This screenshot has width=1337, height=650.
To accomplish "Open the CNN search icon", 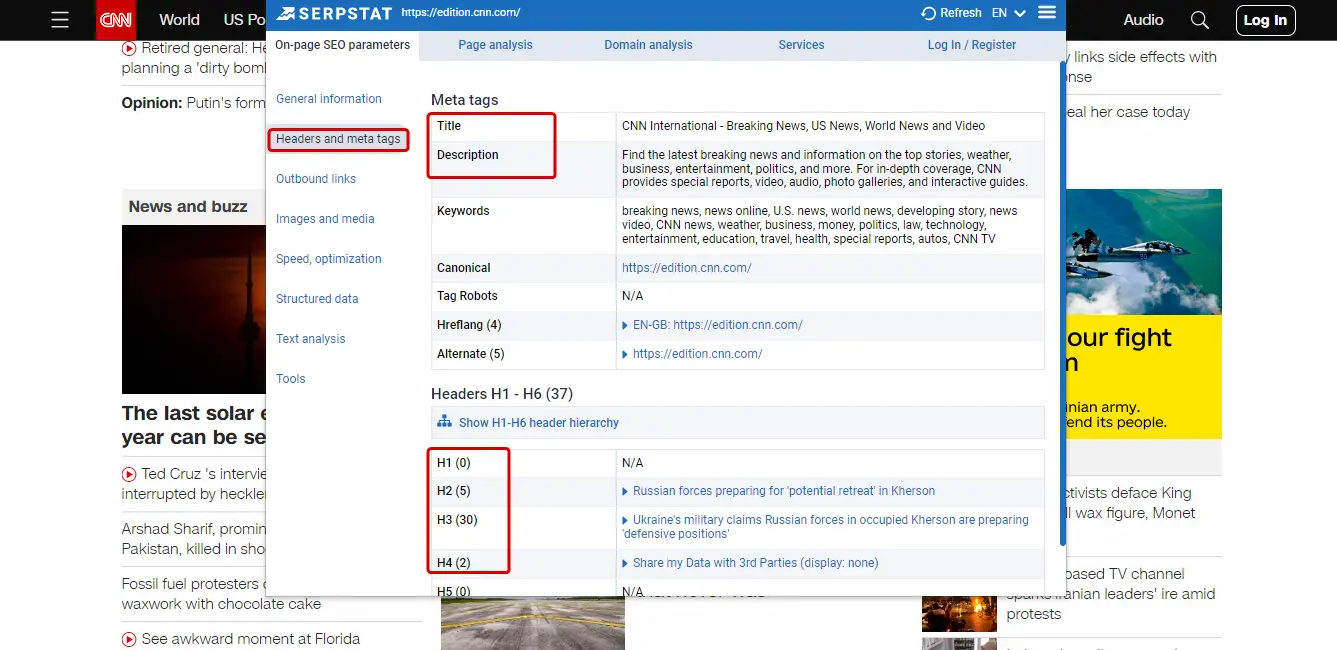I will coord(1200,20).
